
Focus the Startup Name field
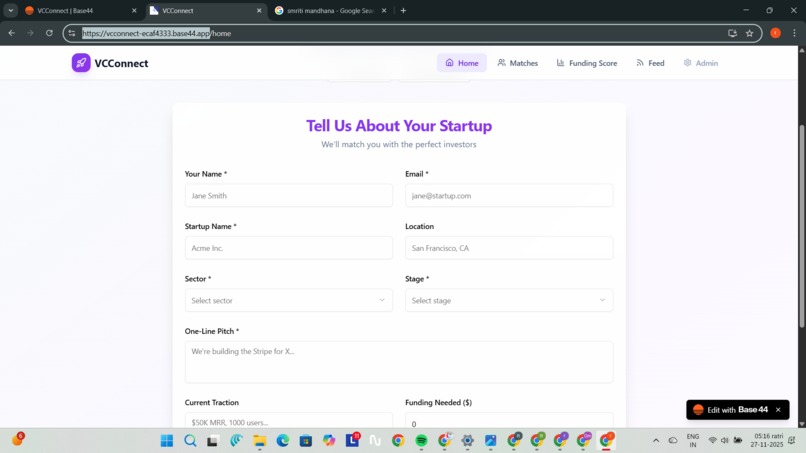[x=289, y=248]
